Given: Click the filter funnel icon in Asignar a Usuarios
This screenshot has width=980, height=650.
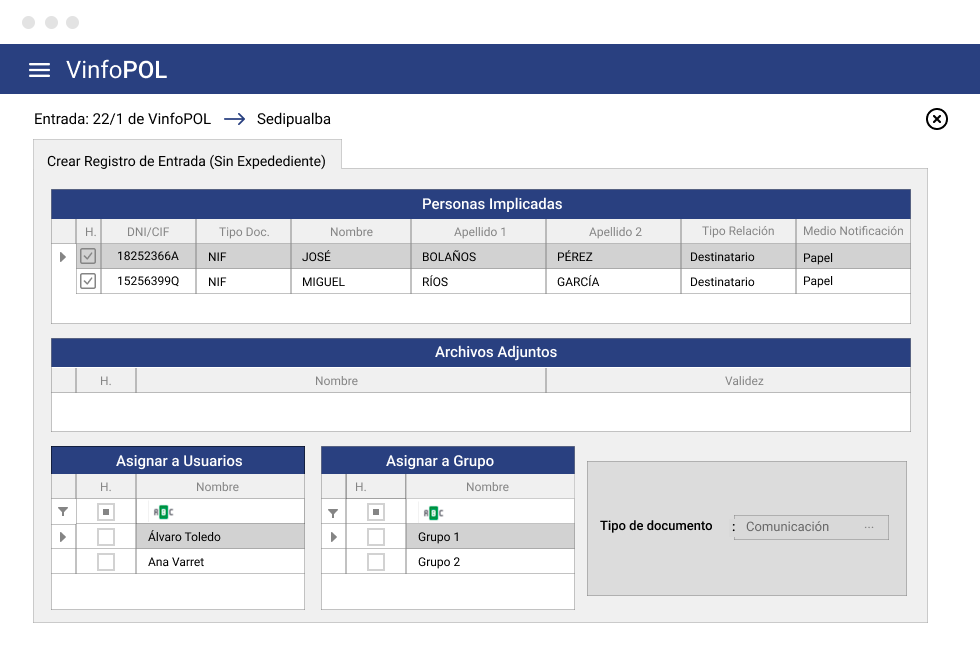Looking at the screenshot, I should 63,512.
